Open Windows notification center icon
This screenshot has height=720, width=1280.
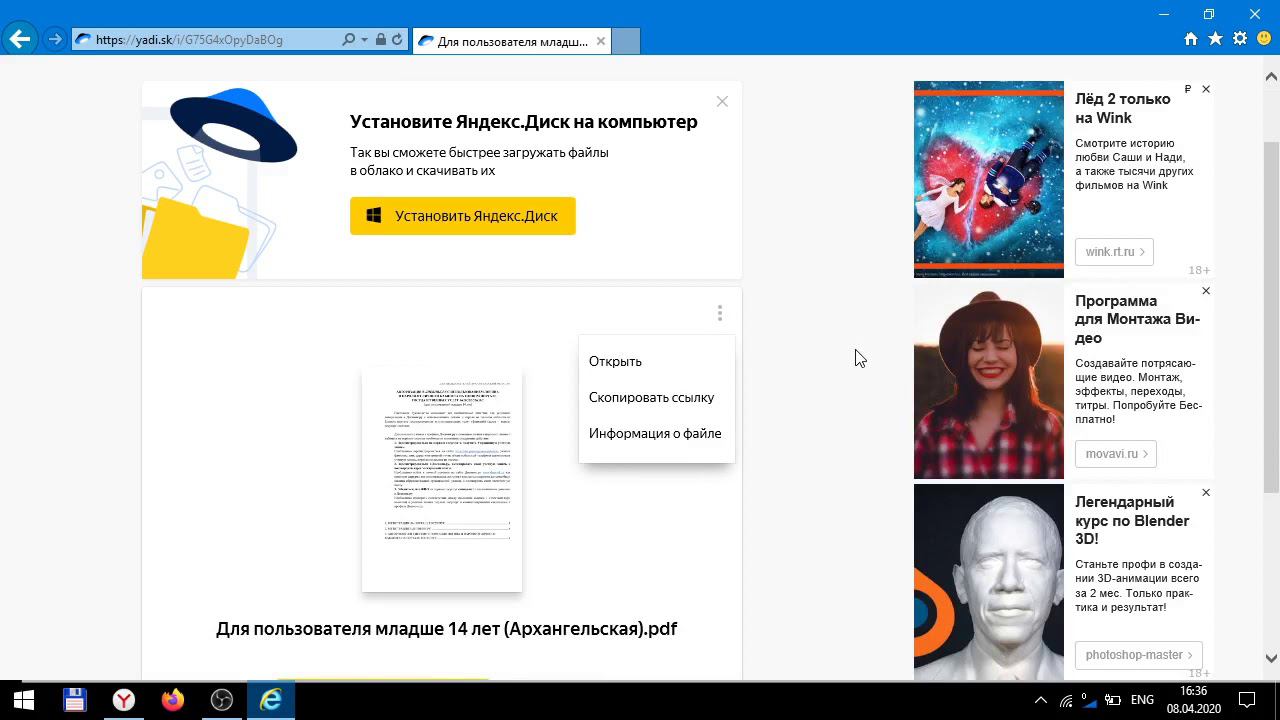(1248, 701)
